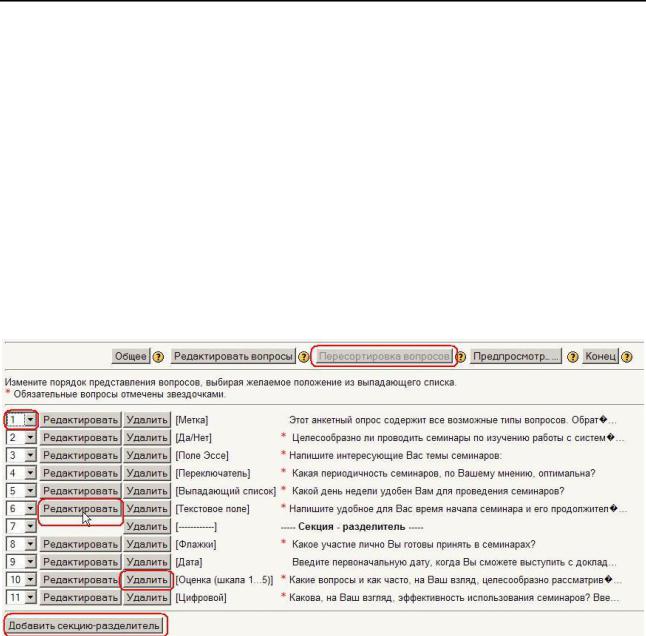Select type label '[Переключатель]'
The image size is (646, 636).
[x=213, y=473]
